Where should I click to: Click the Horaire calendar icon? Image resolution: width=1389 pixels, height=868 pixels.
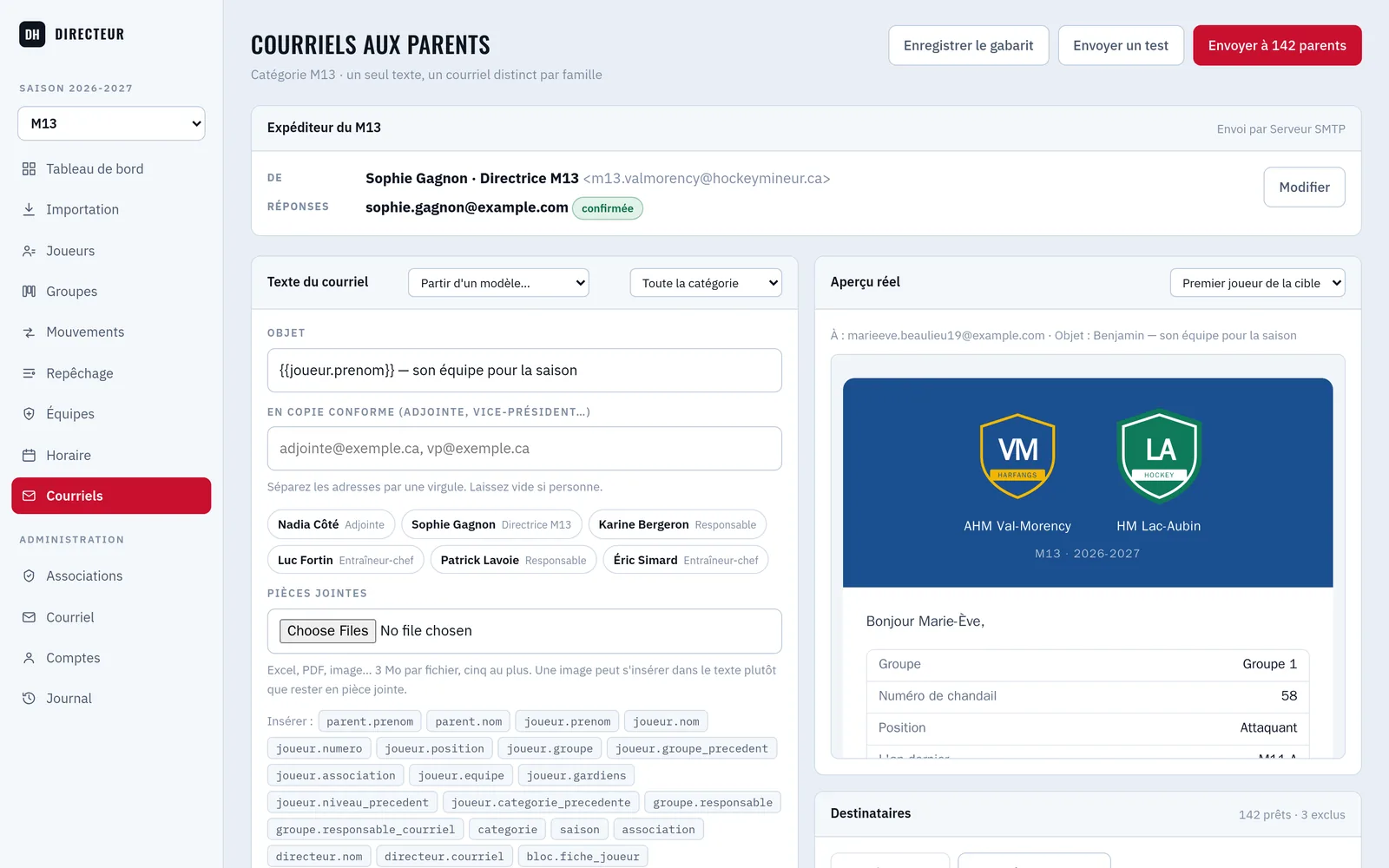(29, 455)
